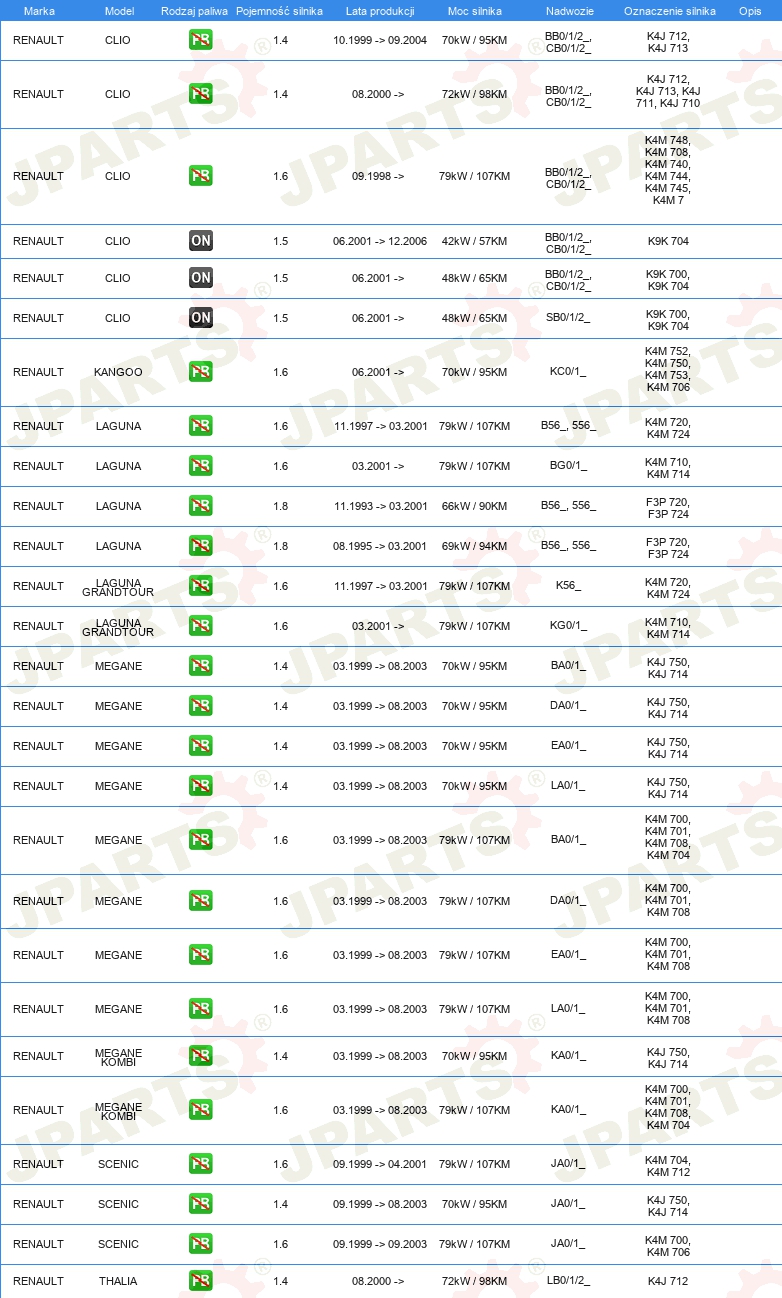Click the petrol icon for Megane 1.6 body LA0/1_
Viewport: 782px width, 1298px height.
(x=201, y=1009)
